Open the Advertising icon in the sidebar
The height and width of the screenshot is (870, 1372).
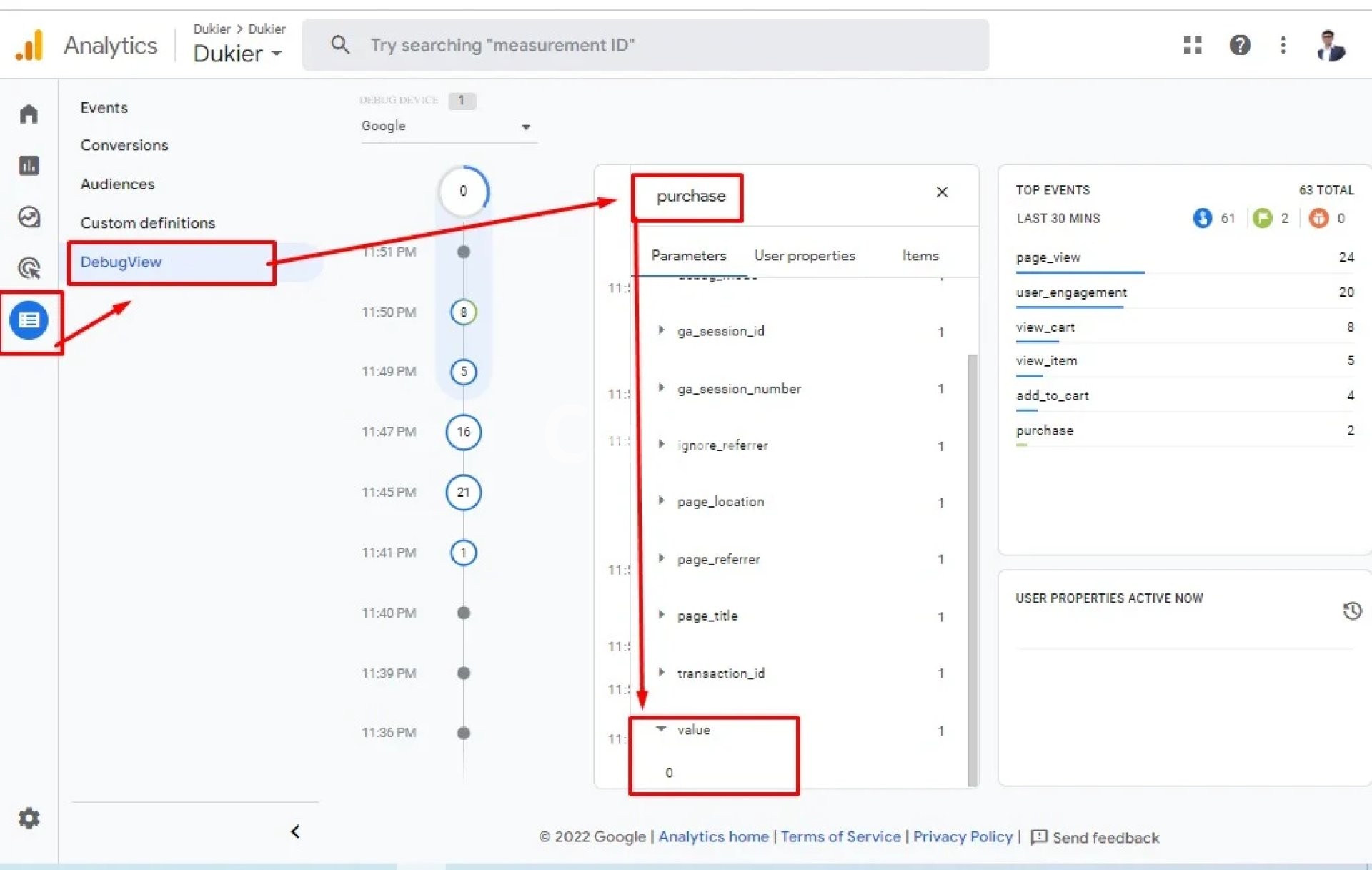[29, 268]
